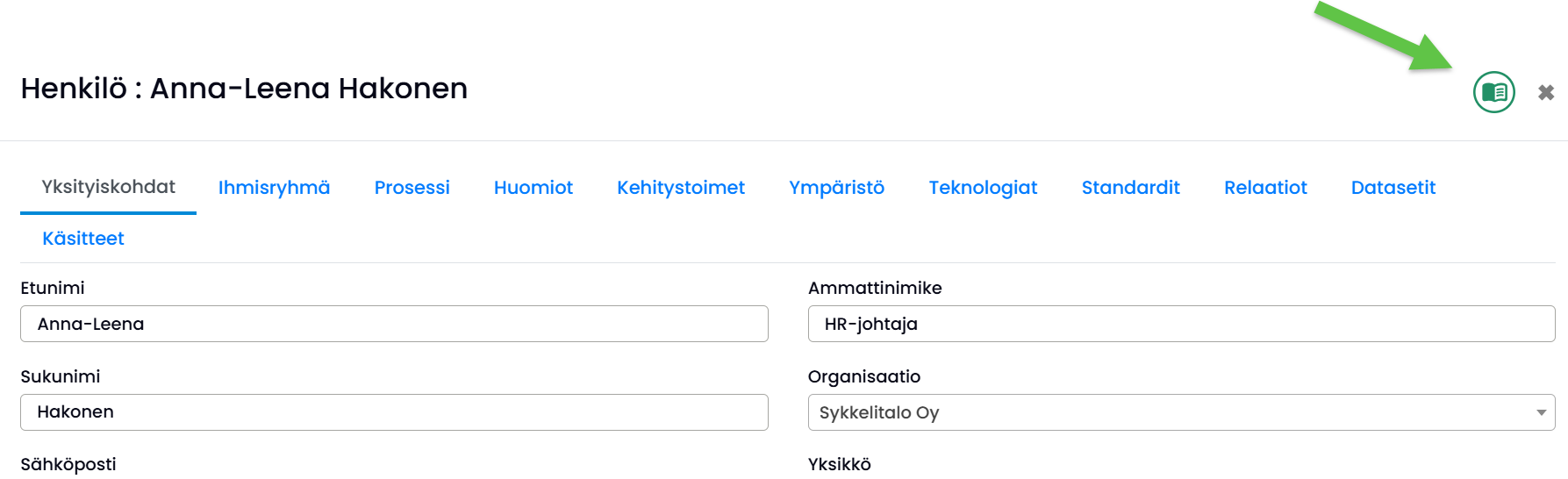The width and height of the screenshot is (1568, 479).
Task: Close the Henkilö dialog with X
Action: pyautogui.click(x=1546, y=92)
